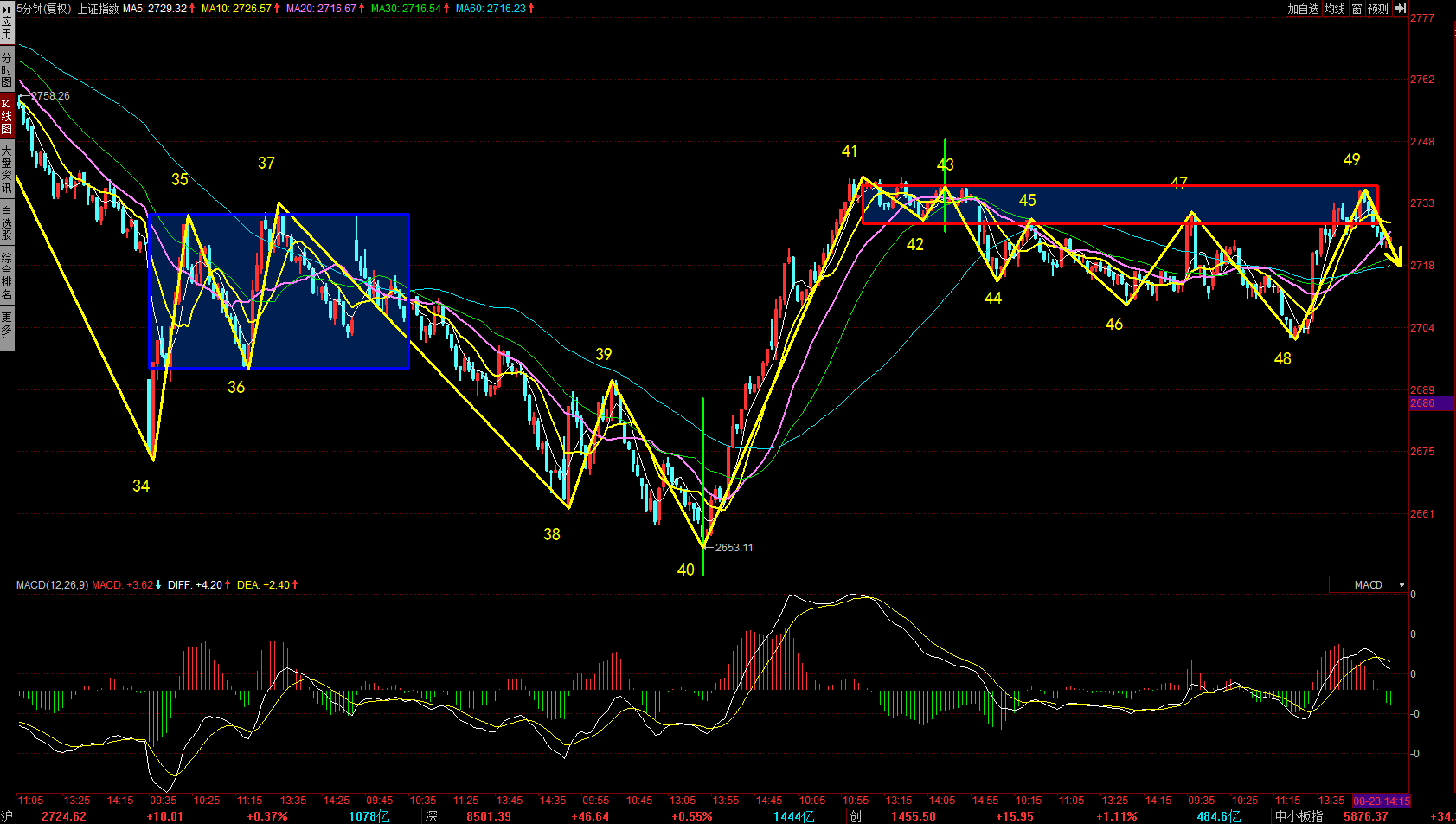Click the collapse arrow icon at top right
The image size is (1456, 824).
pyautogui.click(x=1401, y=9)
